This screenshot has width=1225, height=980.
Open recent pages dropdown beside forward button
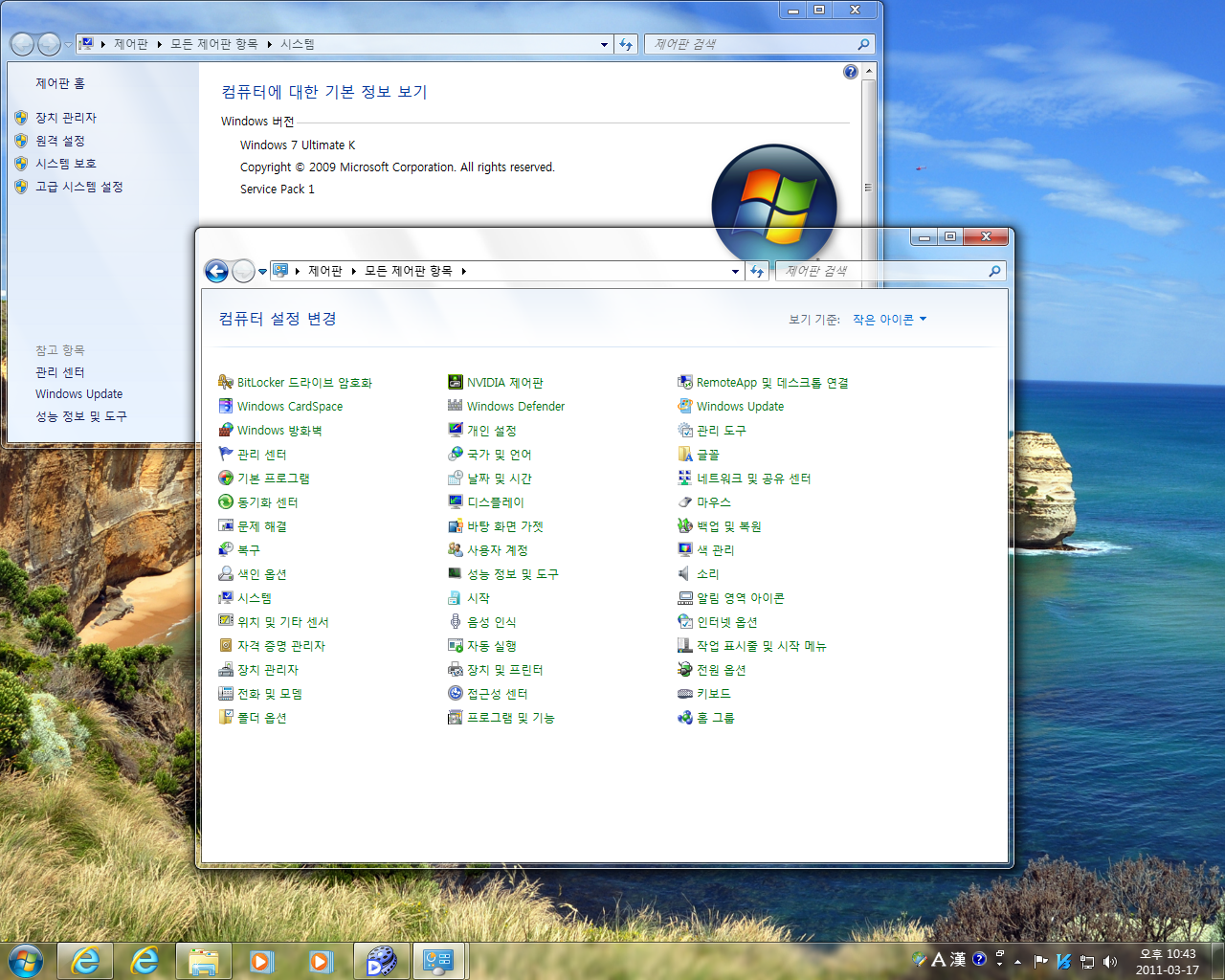(x=263, y=272)
